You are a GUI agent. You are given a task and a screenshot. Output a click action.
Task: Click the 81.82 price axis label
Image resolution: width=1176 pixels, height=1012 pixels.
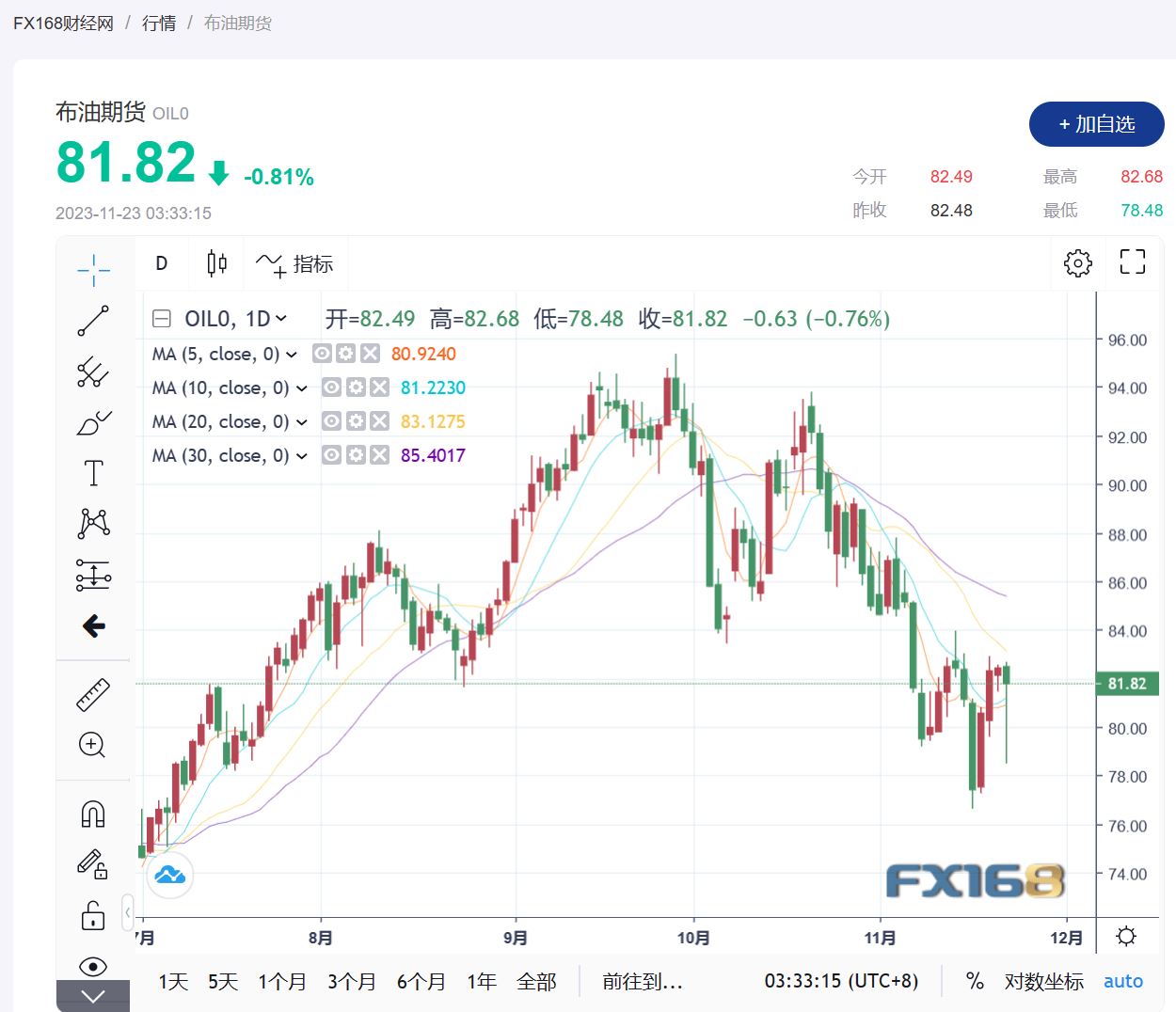tap(1126, 684)
